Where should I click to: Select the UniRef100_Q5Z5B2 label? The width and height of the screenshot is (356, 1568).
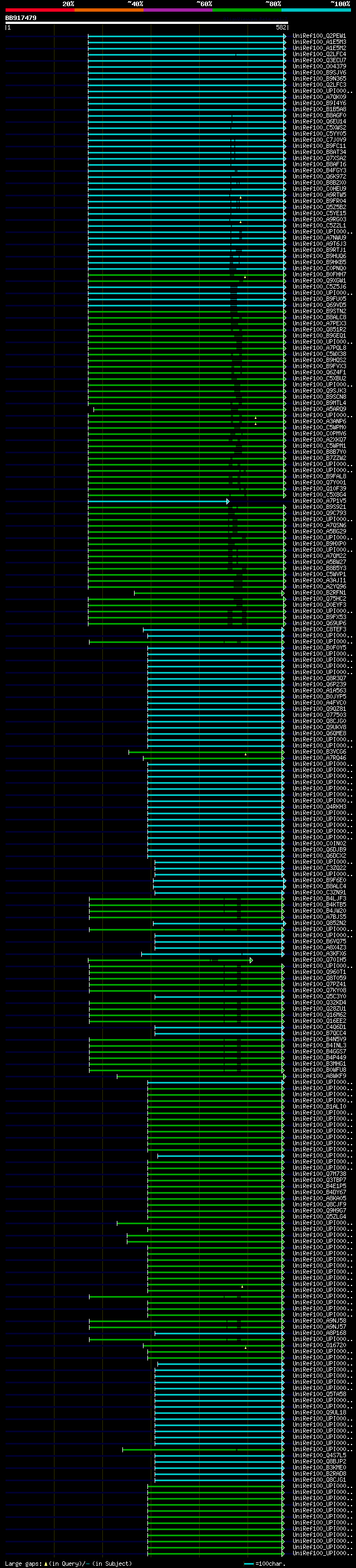[319, 207]
